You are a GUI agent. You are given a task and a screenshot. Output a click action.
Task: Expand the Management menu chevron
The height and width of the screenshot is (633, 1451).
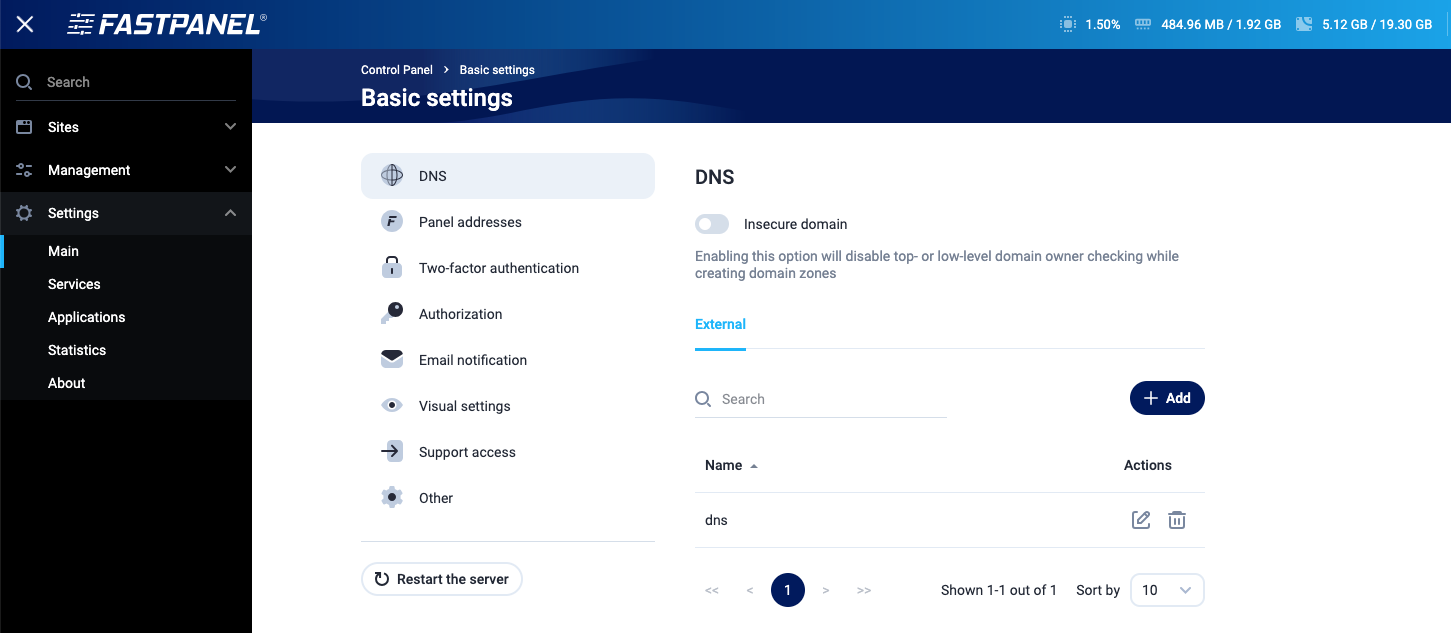coord(230,170)
